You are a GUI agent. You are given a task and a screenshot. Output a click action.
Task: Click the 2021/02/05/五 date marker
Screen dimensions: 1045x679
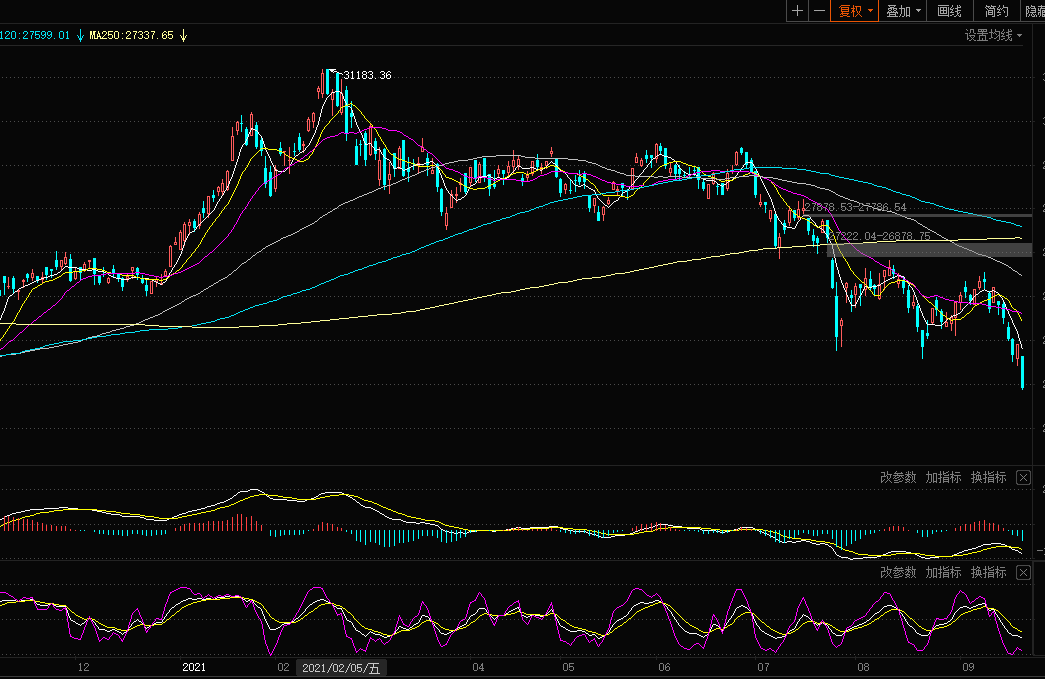point(341,668)
